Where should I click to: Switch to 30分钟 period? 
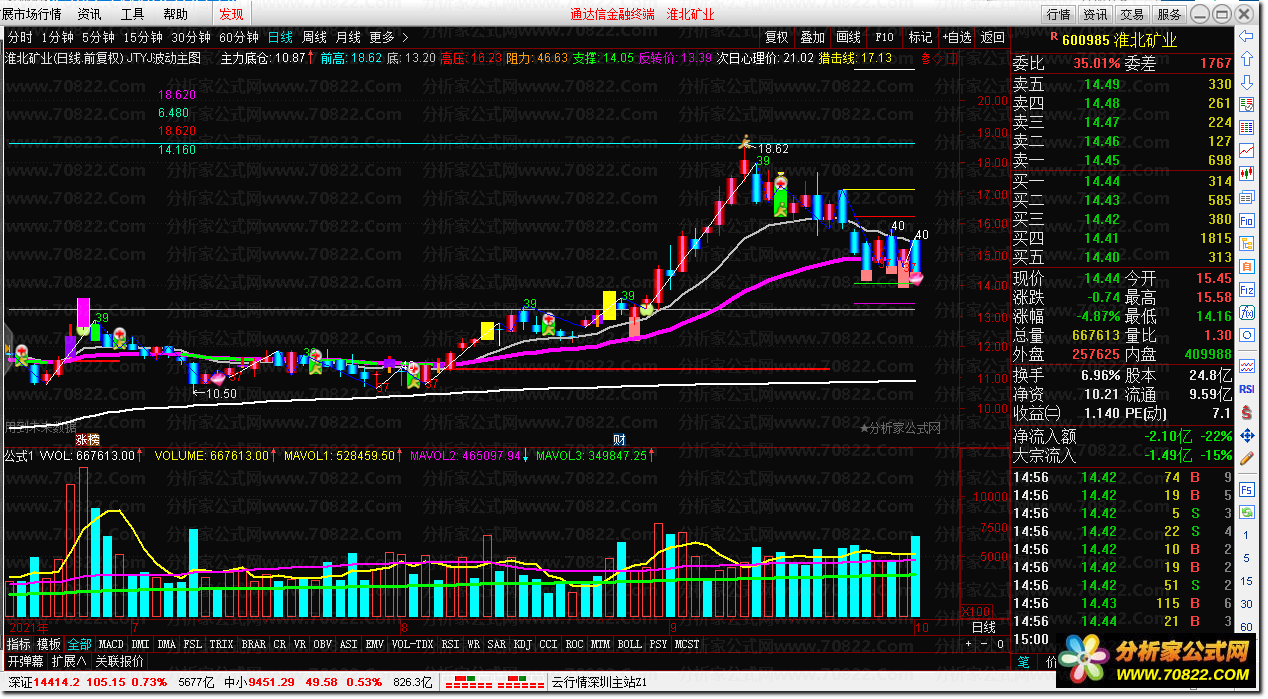coord(192,38)
